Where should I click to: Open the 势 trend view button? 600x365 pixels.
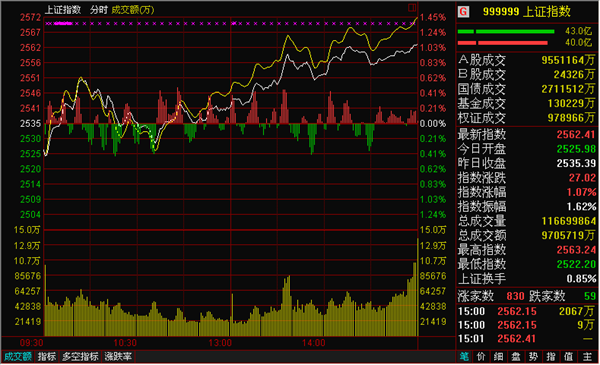533,357
